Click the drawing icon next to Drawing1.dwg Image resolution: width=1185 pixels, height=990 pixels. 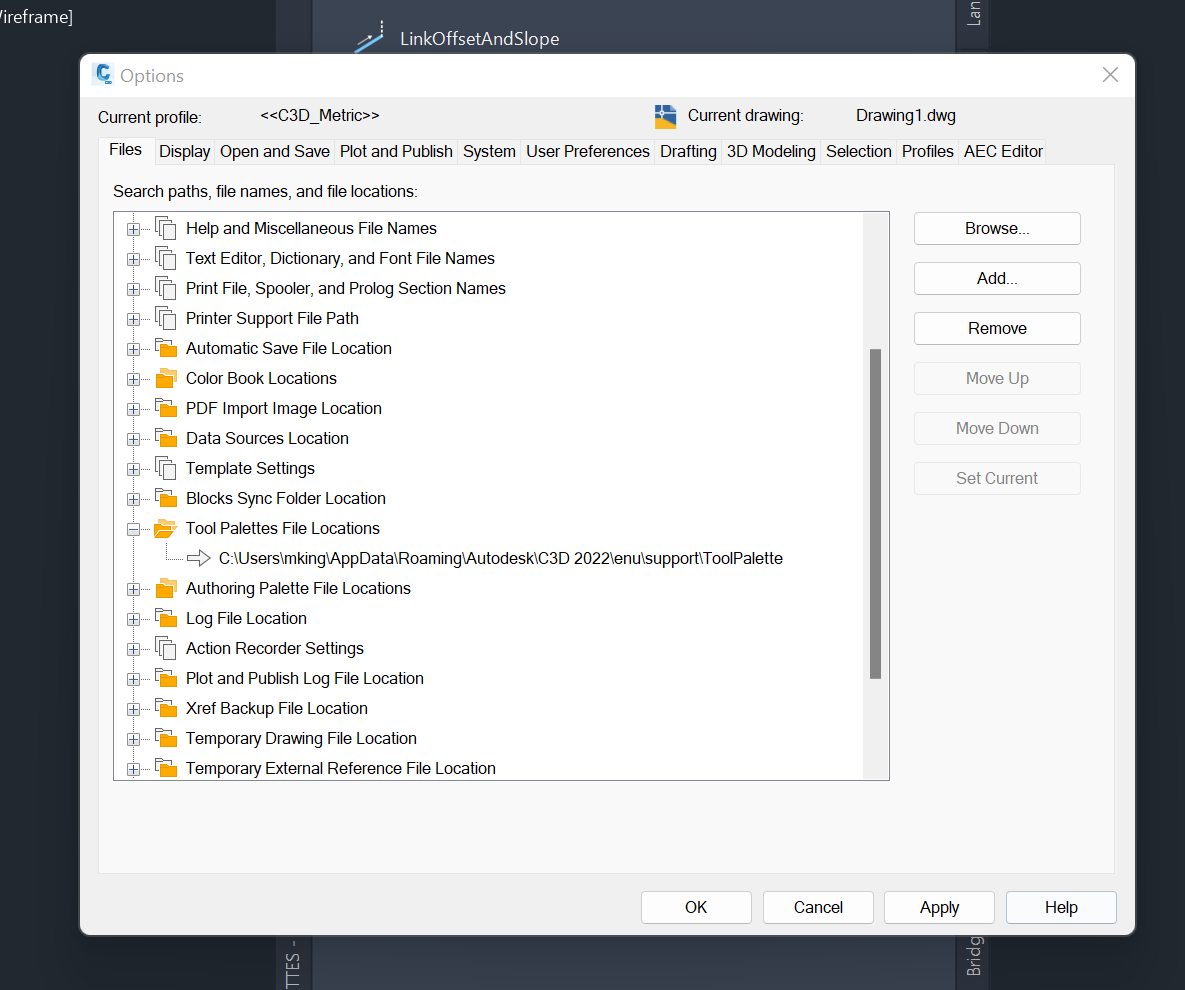(x=665, y=116)
